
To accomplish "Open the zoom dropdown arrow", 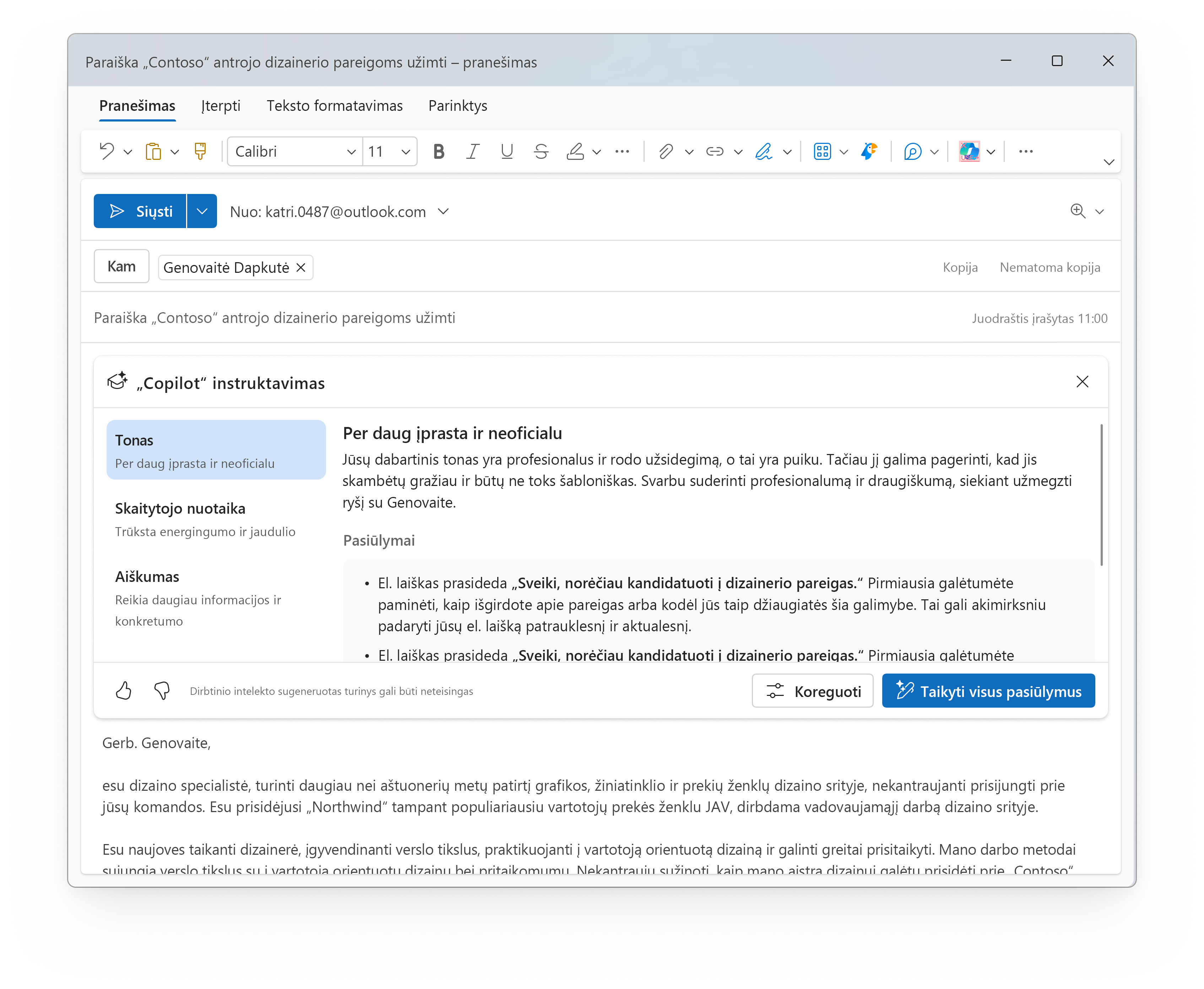I will (1100, 212).
